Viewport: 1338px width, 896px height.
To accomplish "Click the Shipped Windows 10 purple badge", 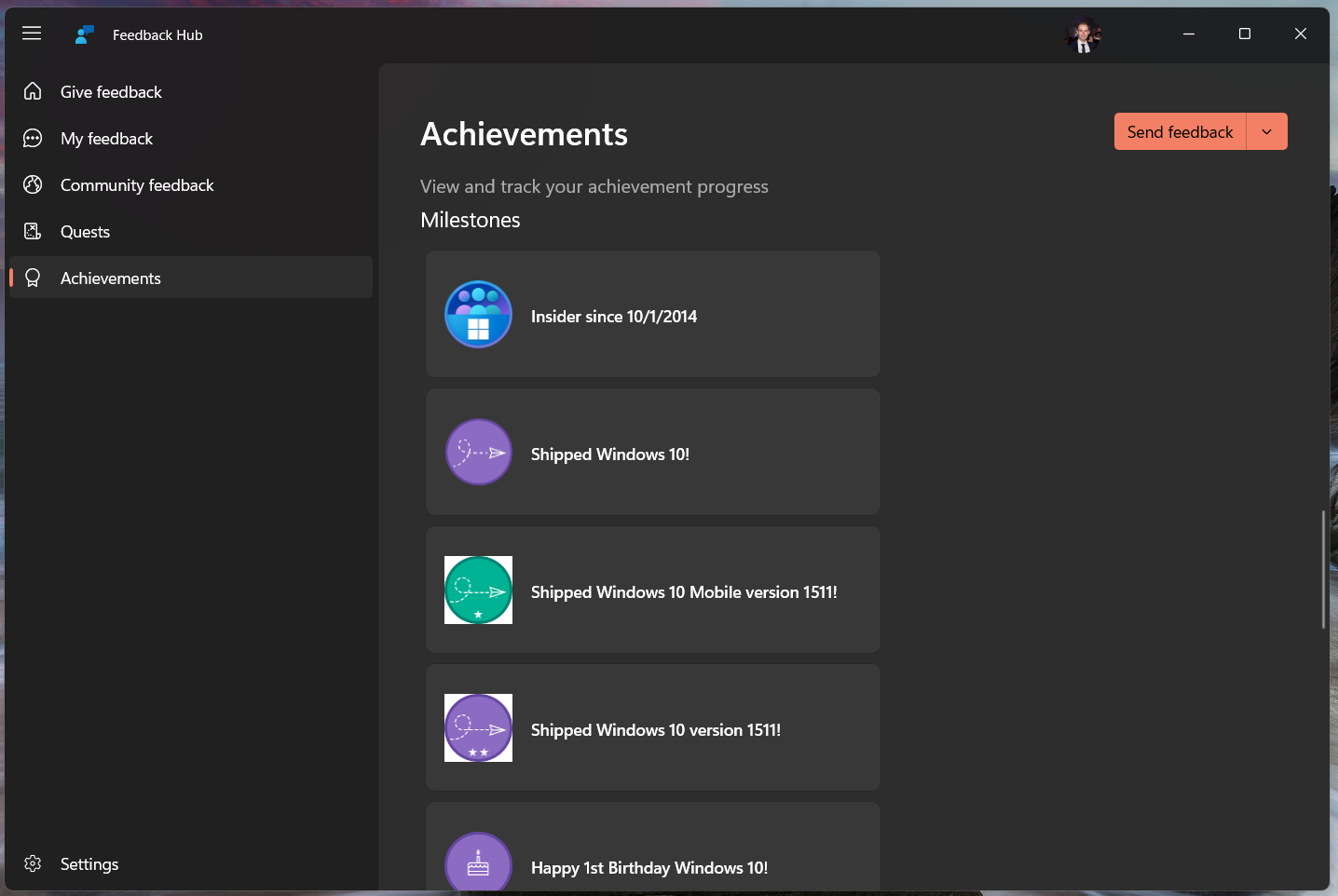I will pos(478,452).
